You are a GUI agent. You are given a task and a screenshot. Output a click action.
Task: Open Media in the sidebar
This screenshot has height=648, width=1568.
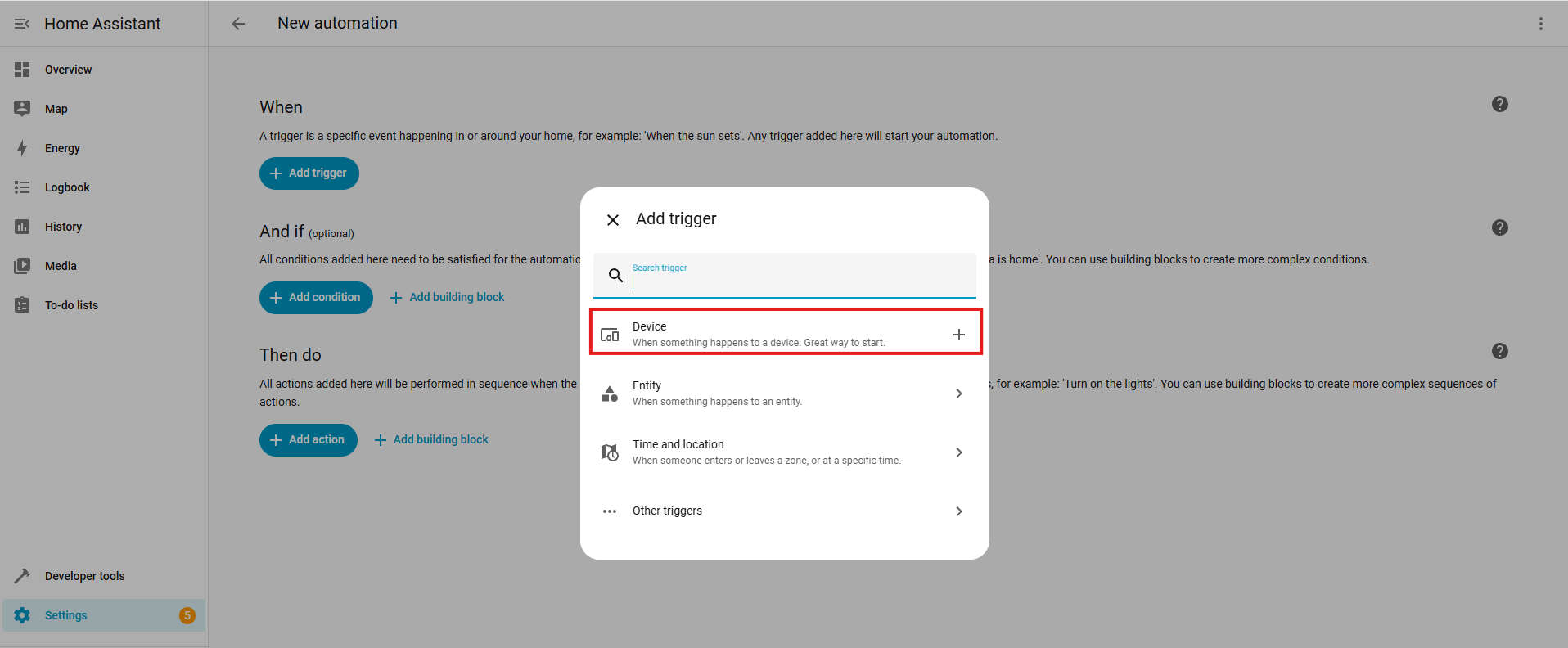[x=104, y=266]
